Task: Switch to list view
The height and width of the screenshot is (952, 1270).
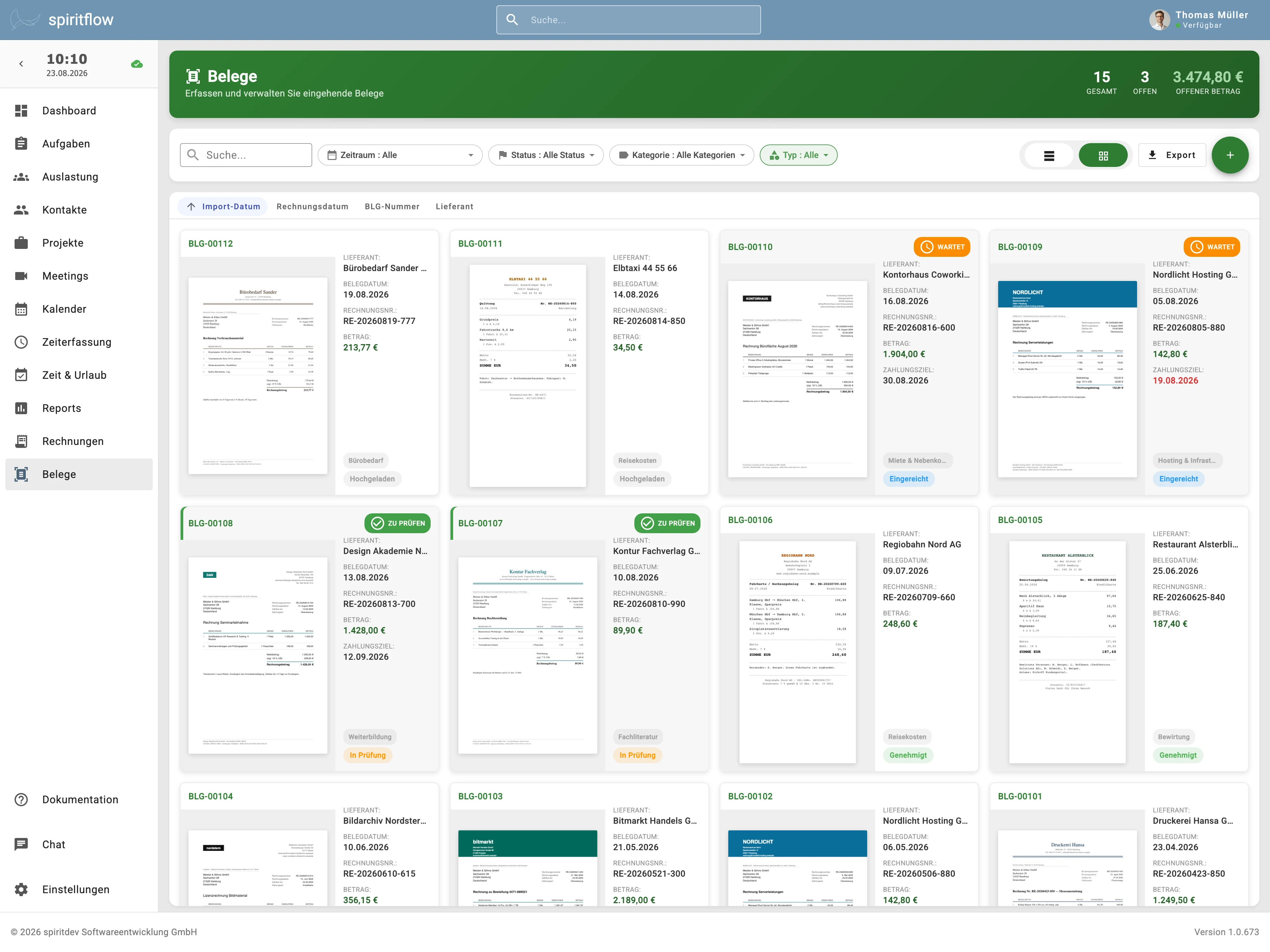Action: (1049, 155)
